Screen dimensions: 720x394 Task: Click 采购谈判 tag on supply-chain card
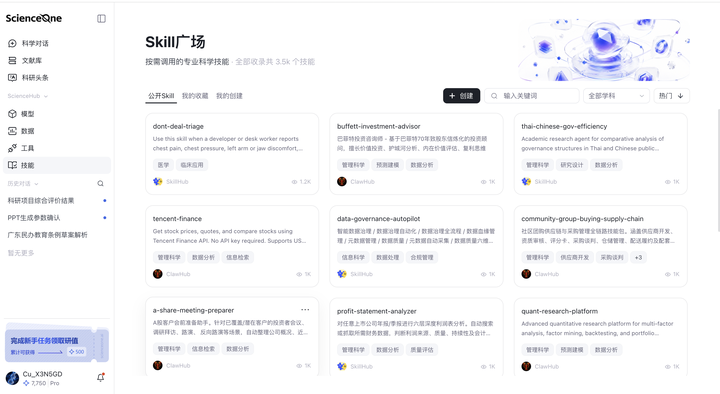point(612,257)
